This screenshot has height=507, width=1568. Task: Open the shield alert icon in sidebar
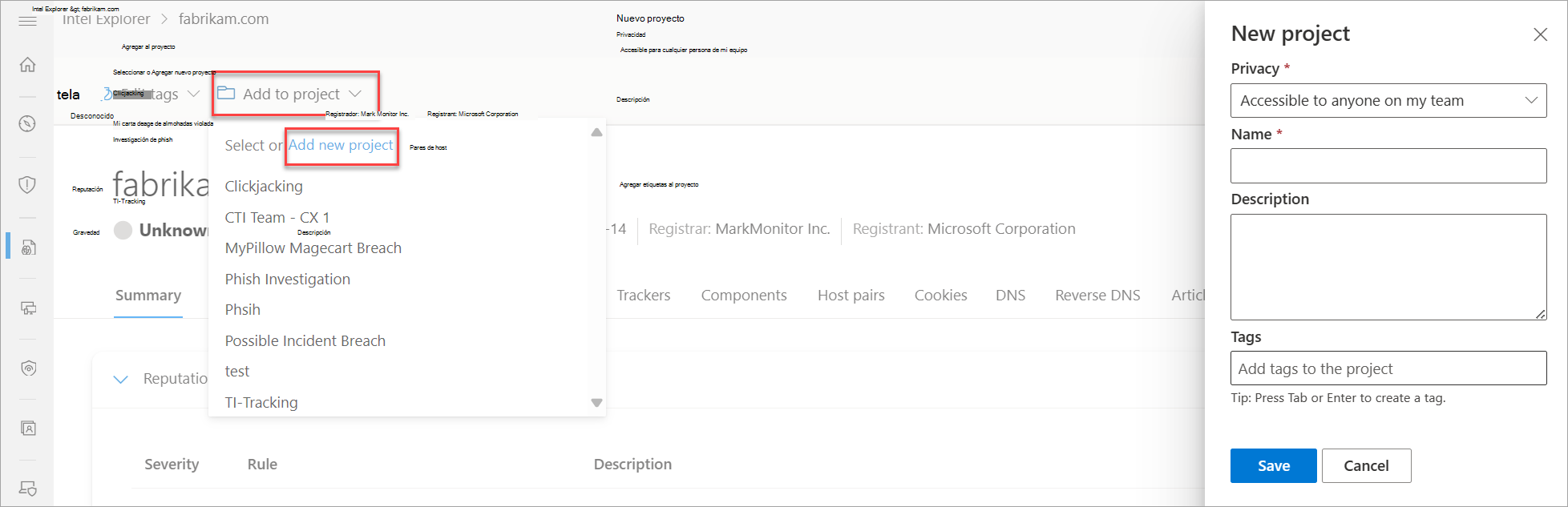tap(27, 185)
